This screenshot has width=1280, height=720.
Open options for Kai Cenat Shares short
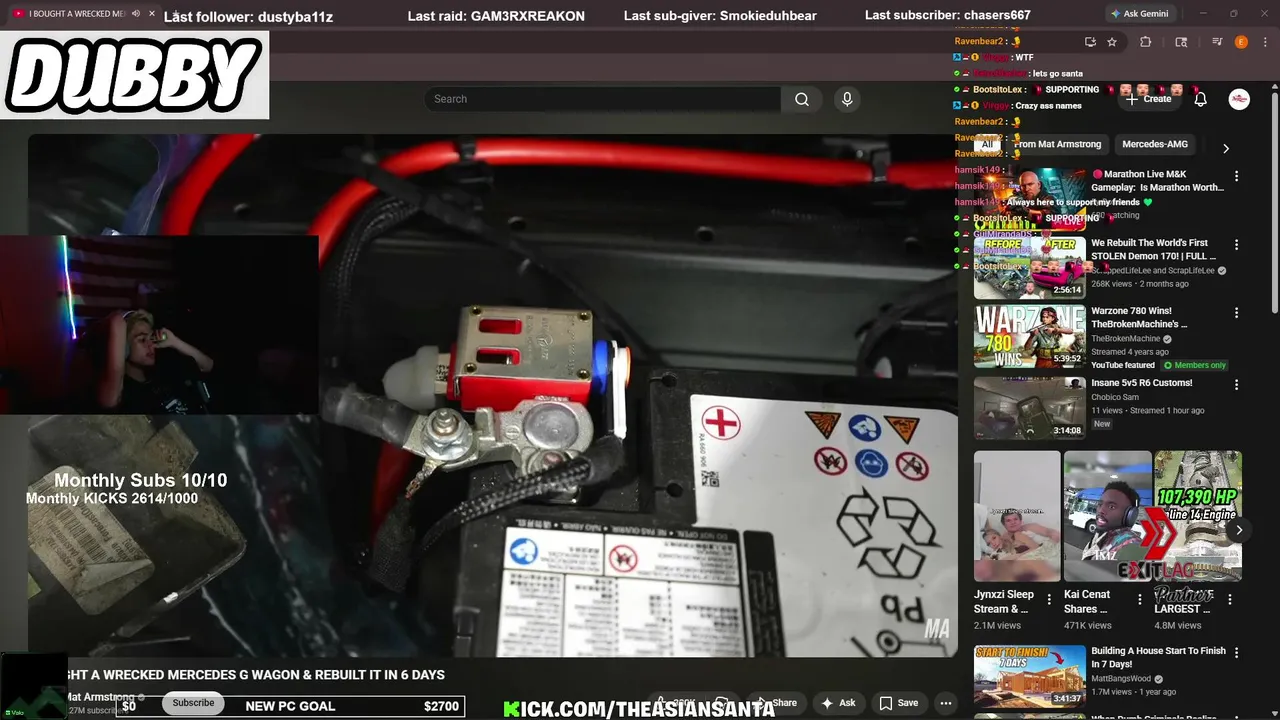1139,600
